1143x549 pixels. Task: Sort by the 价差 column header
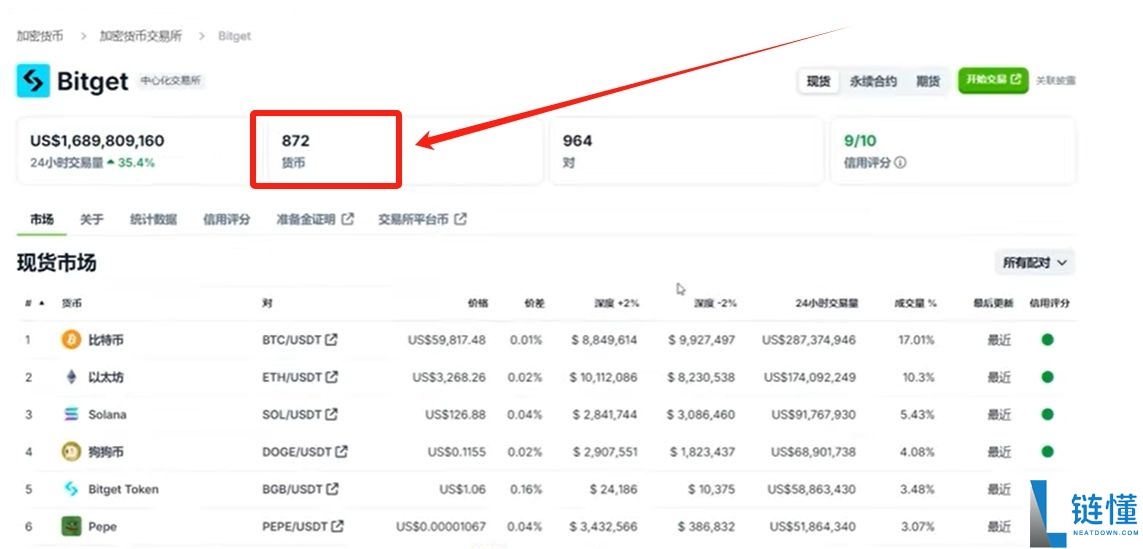(x=534, y=303)
